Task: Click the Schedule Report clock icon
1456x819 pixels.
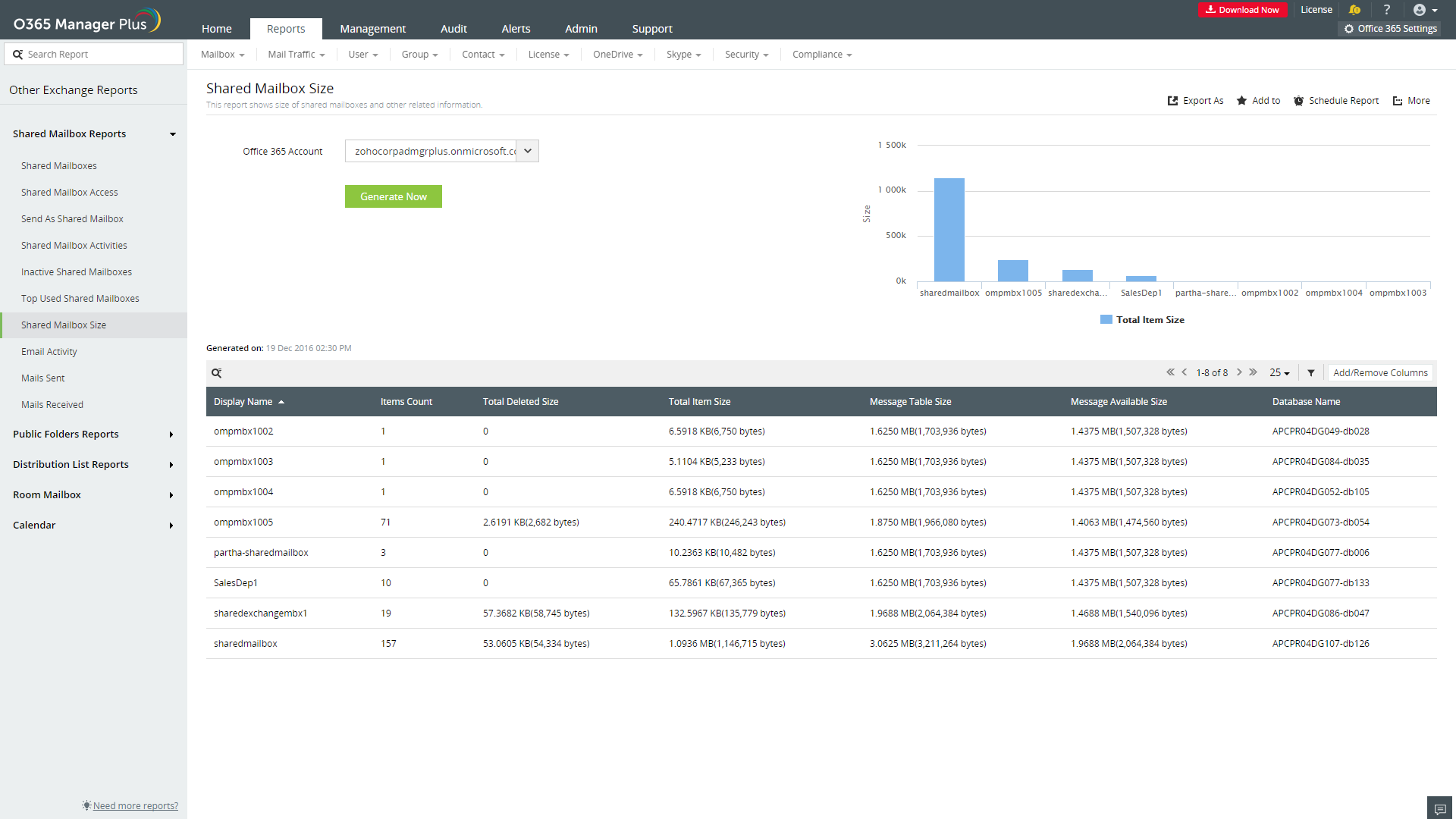Action: pos(1298,101)
